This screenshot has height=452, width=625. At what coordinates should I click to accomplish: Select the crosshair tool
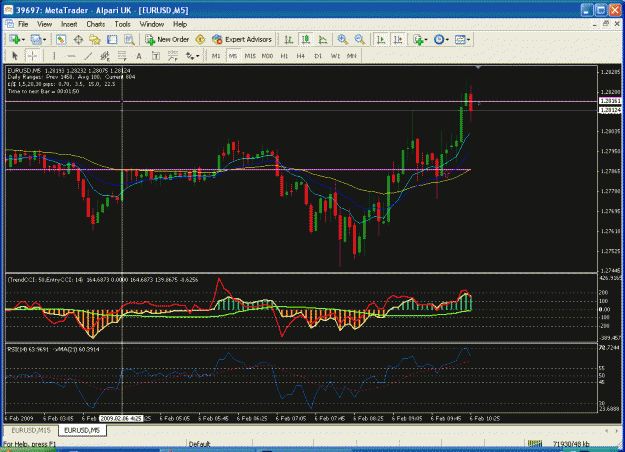pos(32,56)
